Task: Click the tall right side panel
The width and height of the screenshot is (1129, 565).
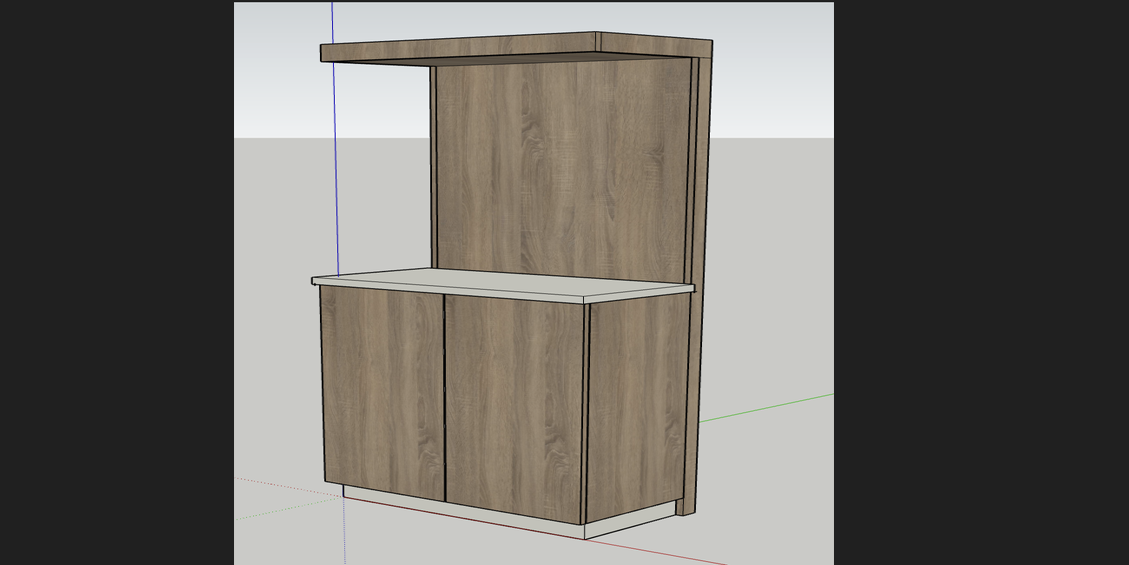Action: (698, 300)
